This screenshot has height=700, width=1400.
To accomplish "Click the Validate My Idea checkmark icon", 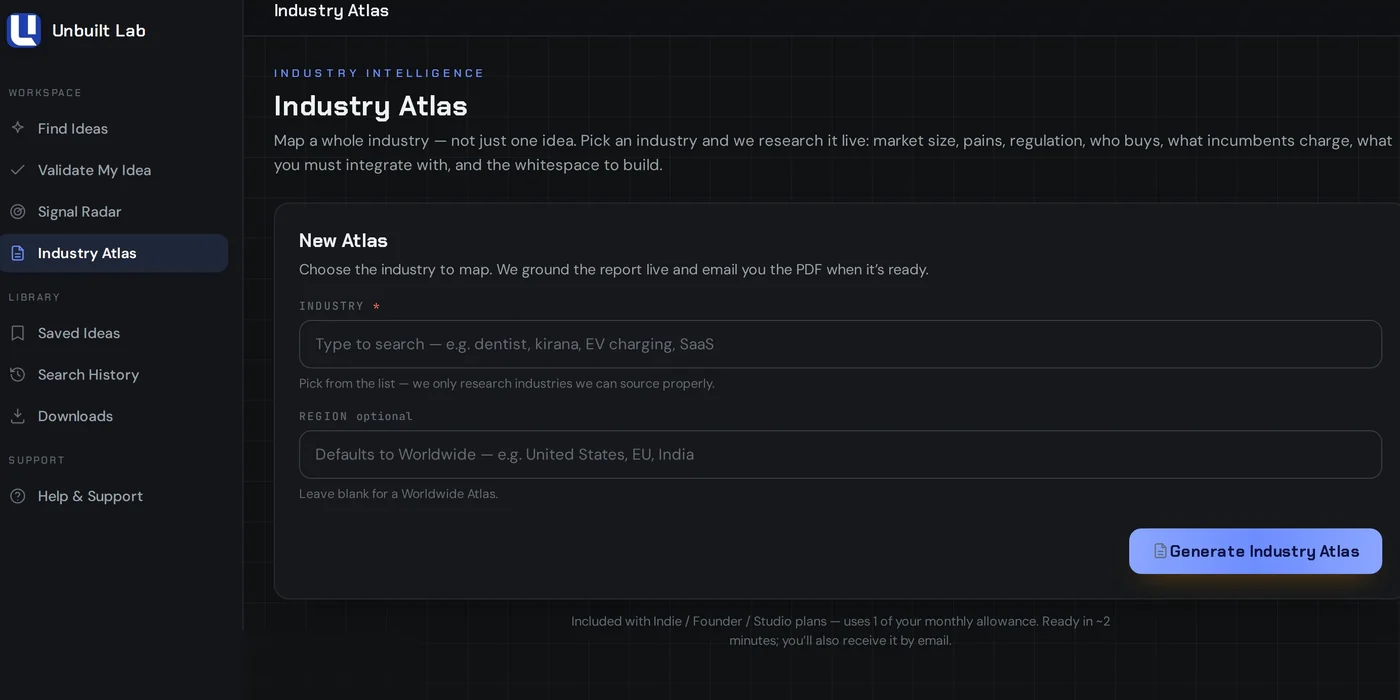I will (x=17, y=170).
